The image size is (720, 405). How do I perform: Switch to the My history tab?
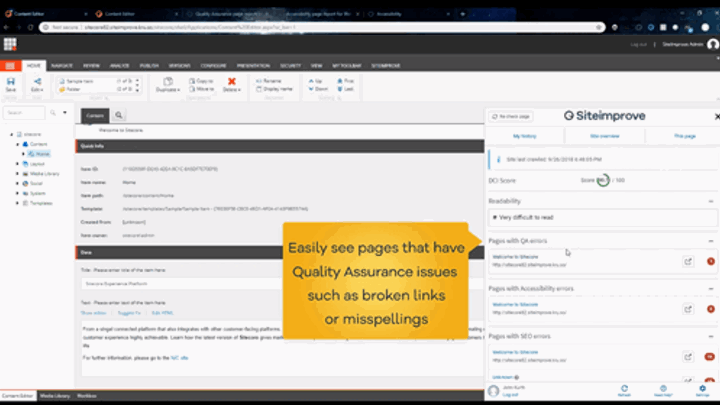coord(525,134)
